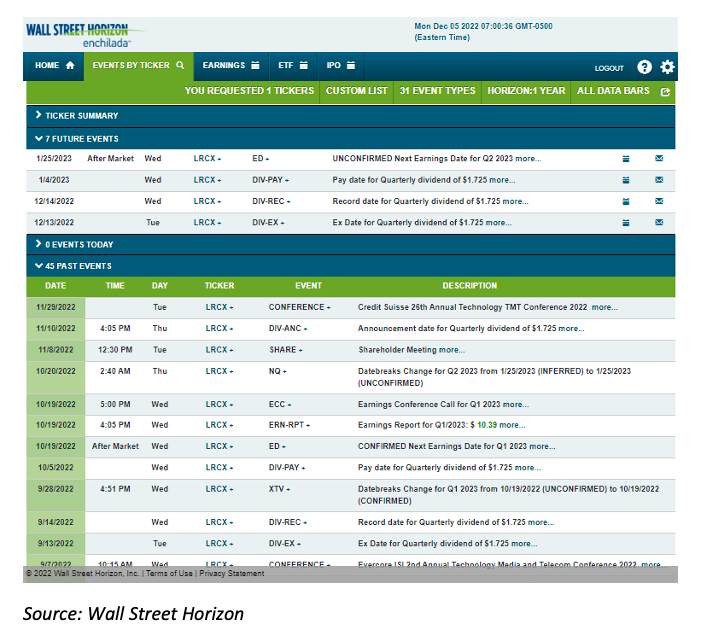Click more link on Credit Suisse conference
This screenshot has width=726, height=639.
tap(604, 307)
